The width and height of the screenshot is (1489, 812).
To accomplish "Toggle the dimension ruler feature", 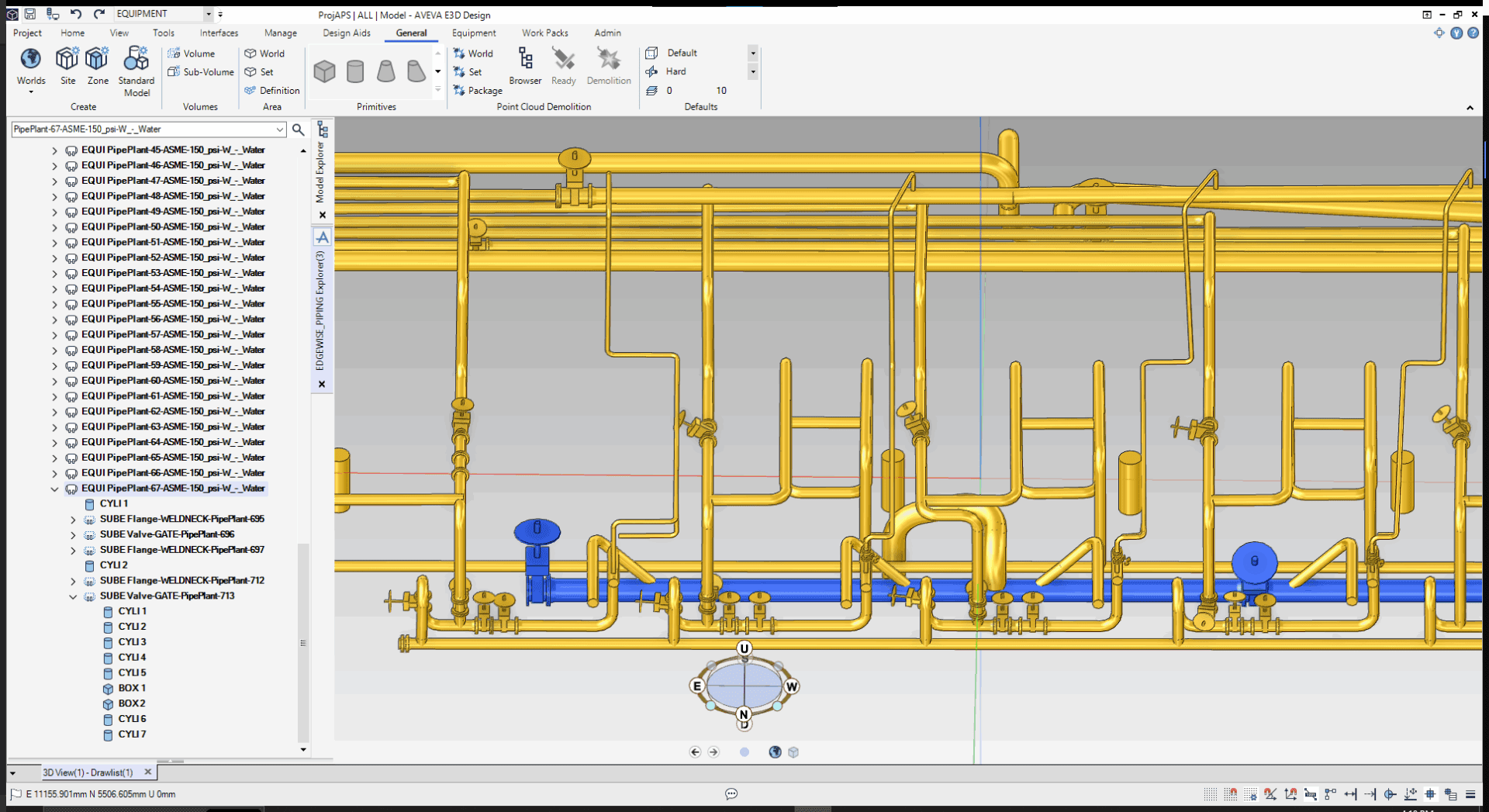I will click(1311, 794).
